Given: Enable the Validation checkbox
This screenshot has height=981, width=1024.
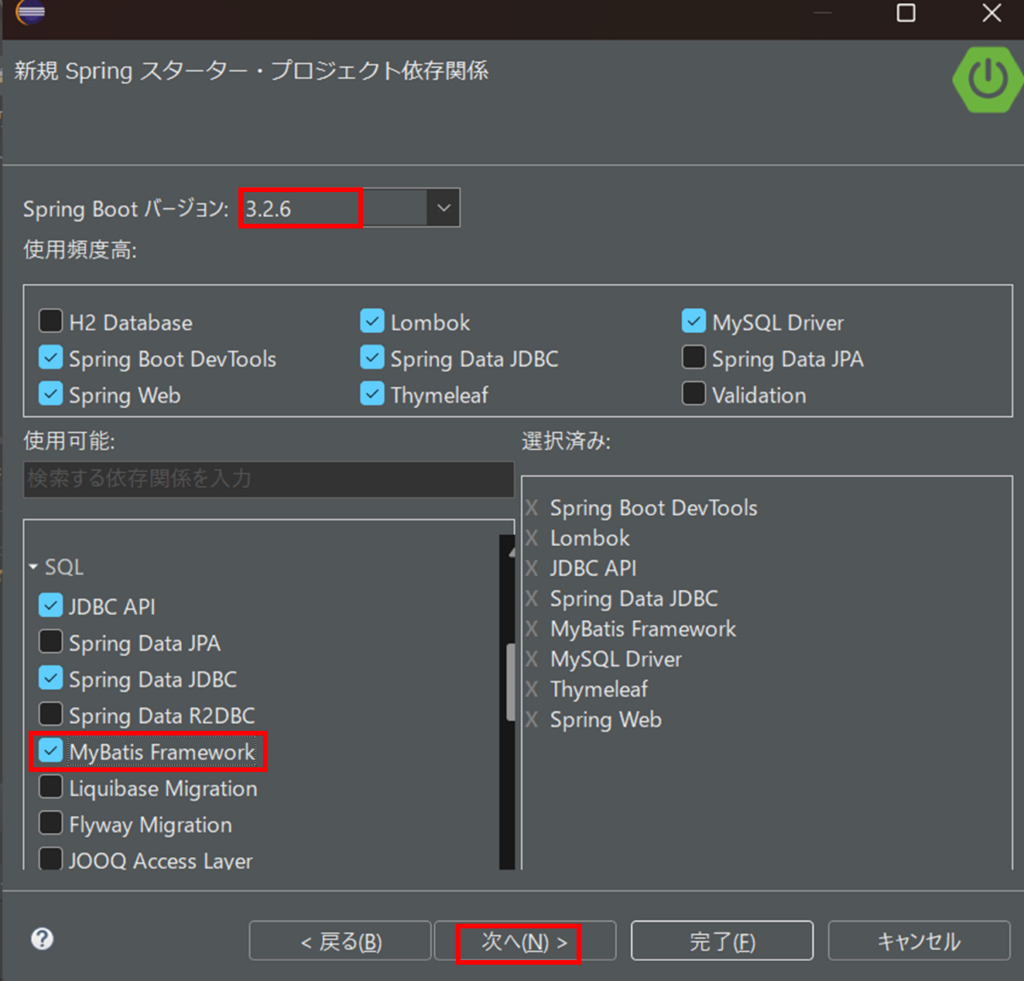Looking at the screenshot, I should coord(694,394).
